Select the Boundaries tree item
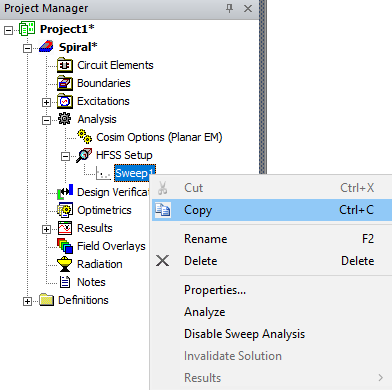Screen dimensions: 392x390 pyautogui.click(x=104, y=83)
